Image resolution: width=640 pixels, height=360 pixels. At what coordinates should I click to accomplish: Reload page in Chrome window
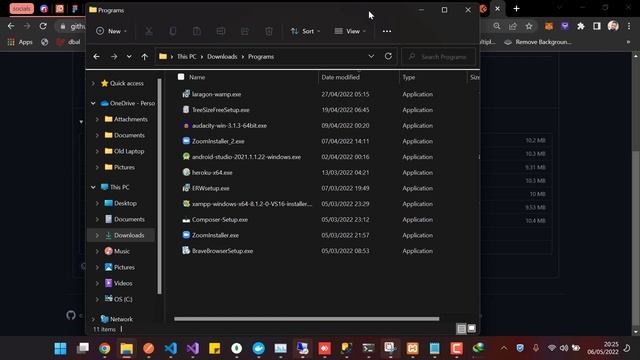43,26
